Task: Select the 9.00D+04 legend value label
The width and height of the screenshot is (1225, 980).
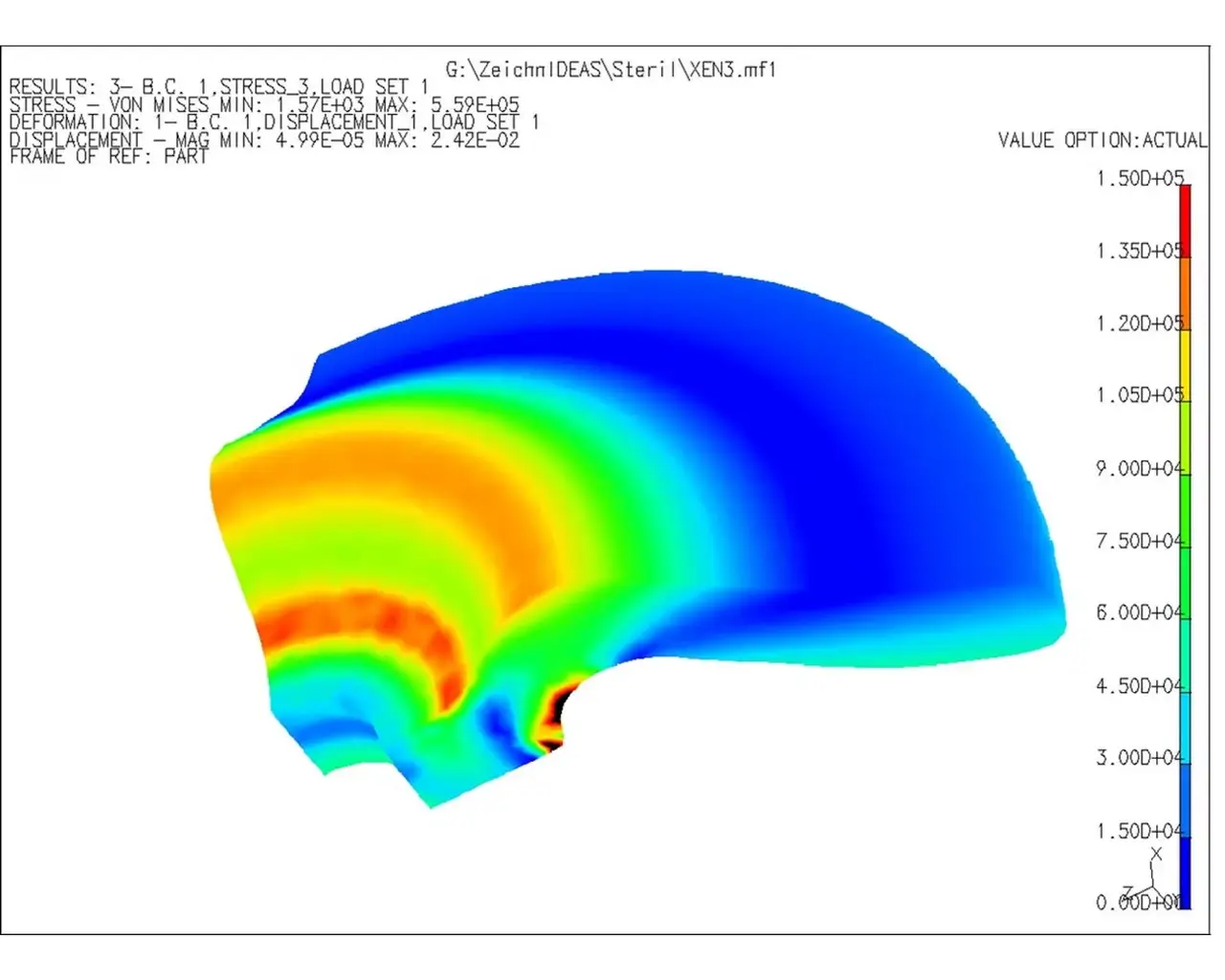Action: [x=1139, y=469]
